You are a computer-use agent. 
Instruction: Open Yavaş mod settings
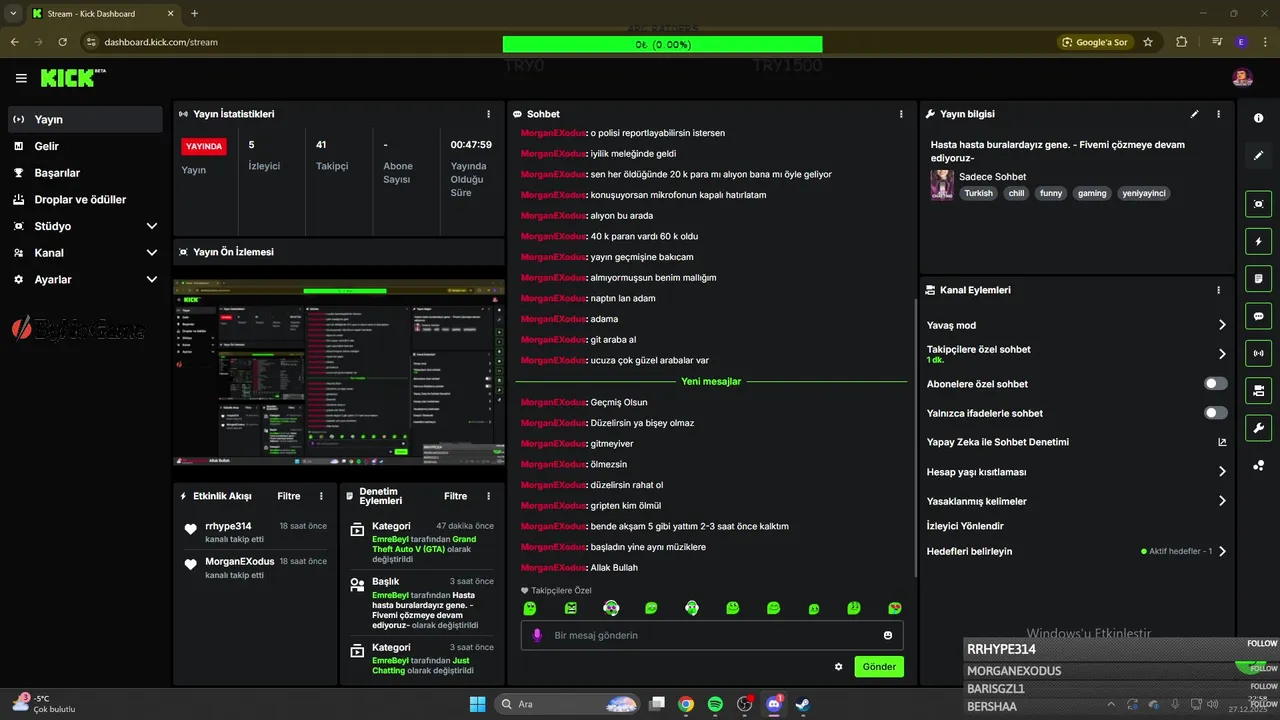(x=1076, y=325)
